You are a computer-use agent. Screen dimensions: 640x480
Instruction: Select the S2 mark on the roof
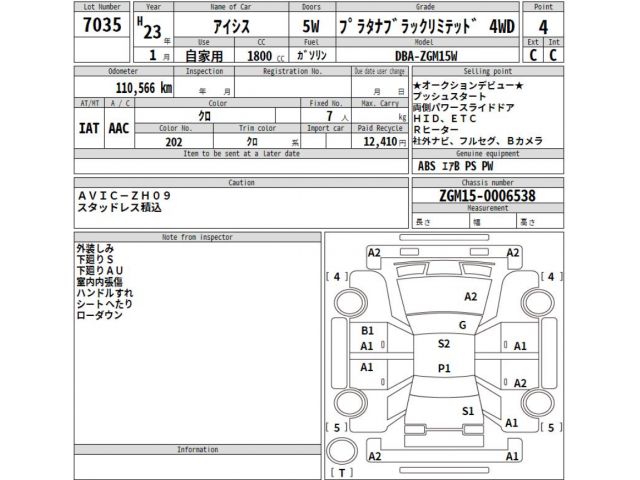tap(443, 343)
